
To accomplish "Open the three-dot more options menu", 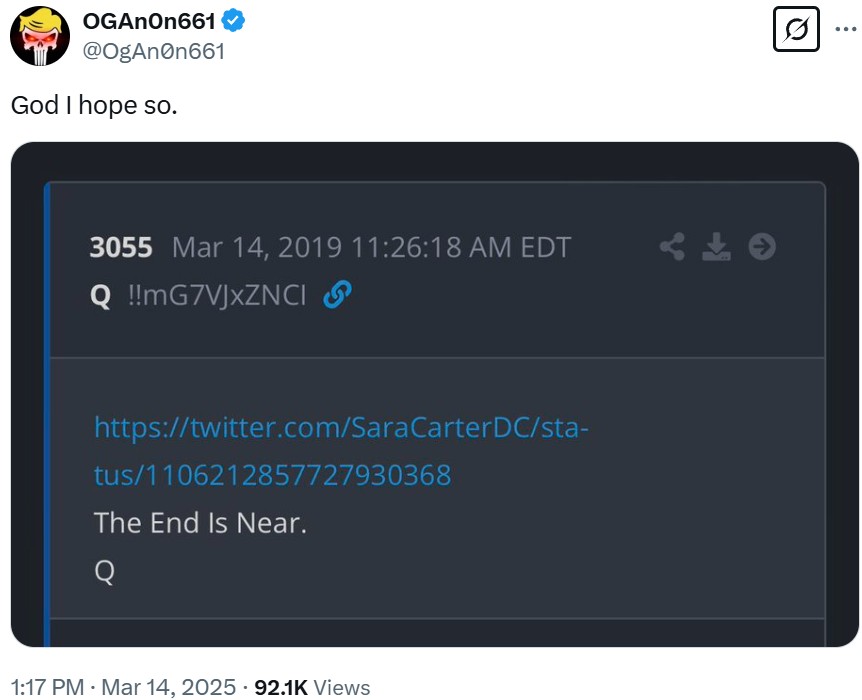I will pyautogui.click(x=846, y=29).
